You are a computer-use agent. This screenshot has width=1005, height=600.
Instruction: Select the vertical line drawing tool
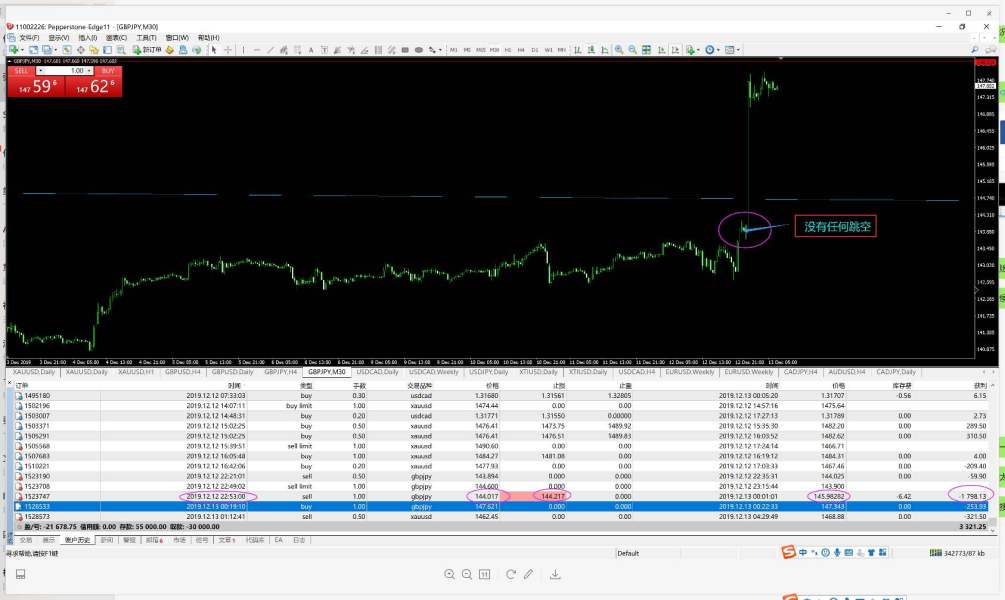(244, 49)
